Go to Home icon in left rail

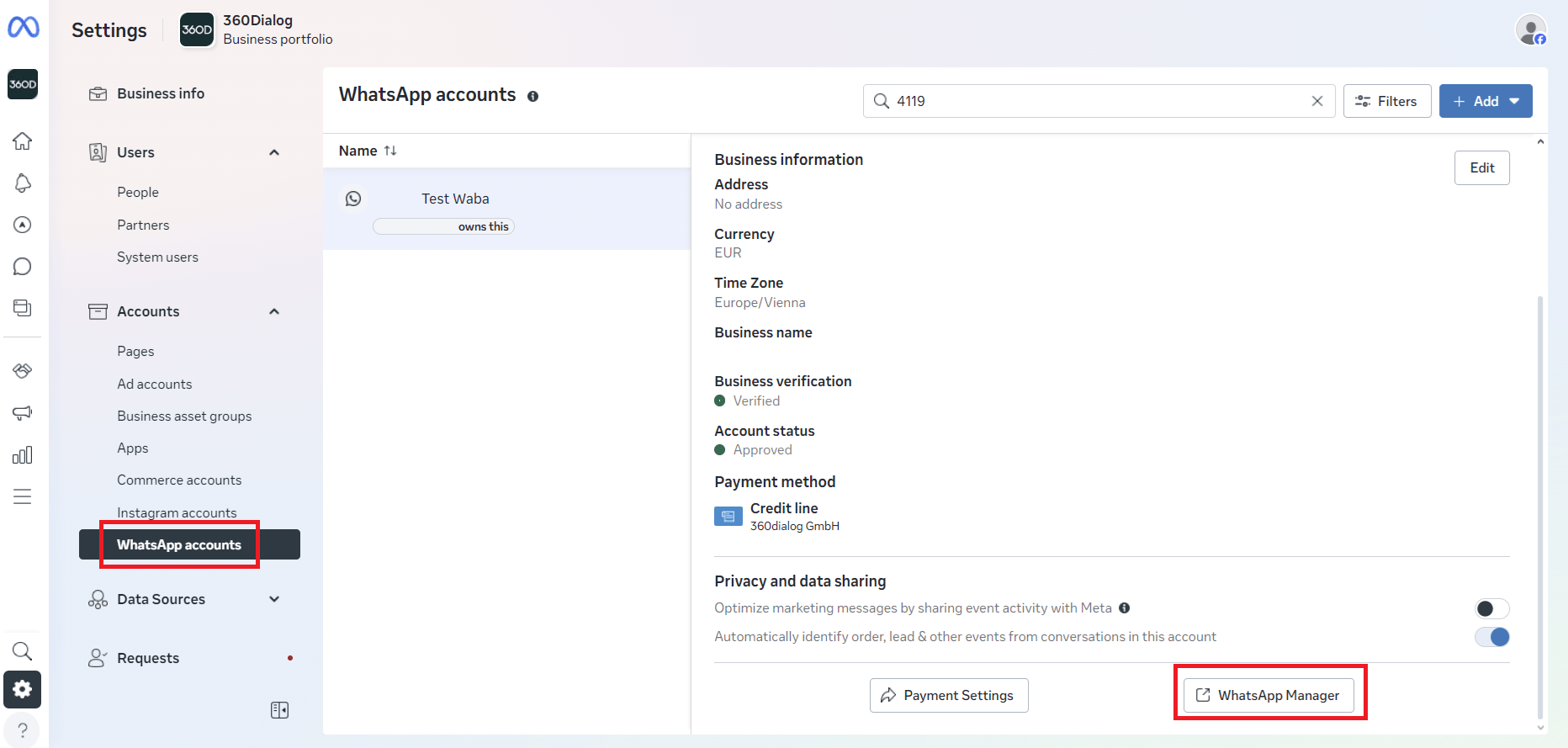(x=23, y=141)
